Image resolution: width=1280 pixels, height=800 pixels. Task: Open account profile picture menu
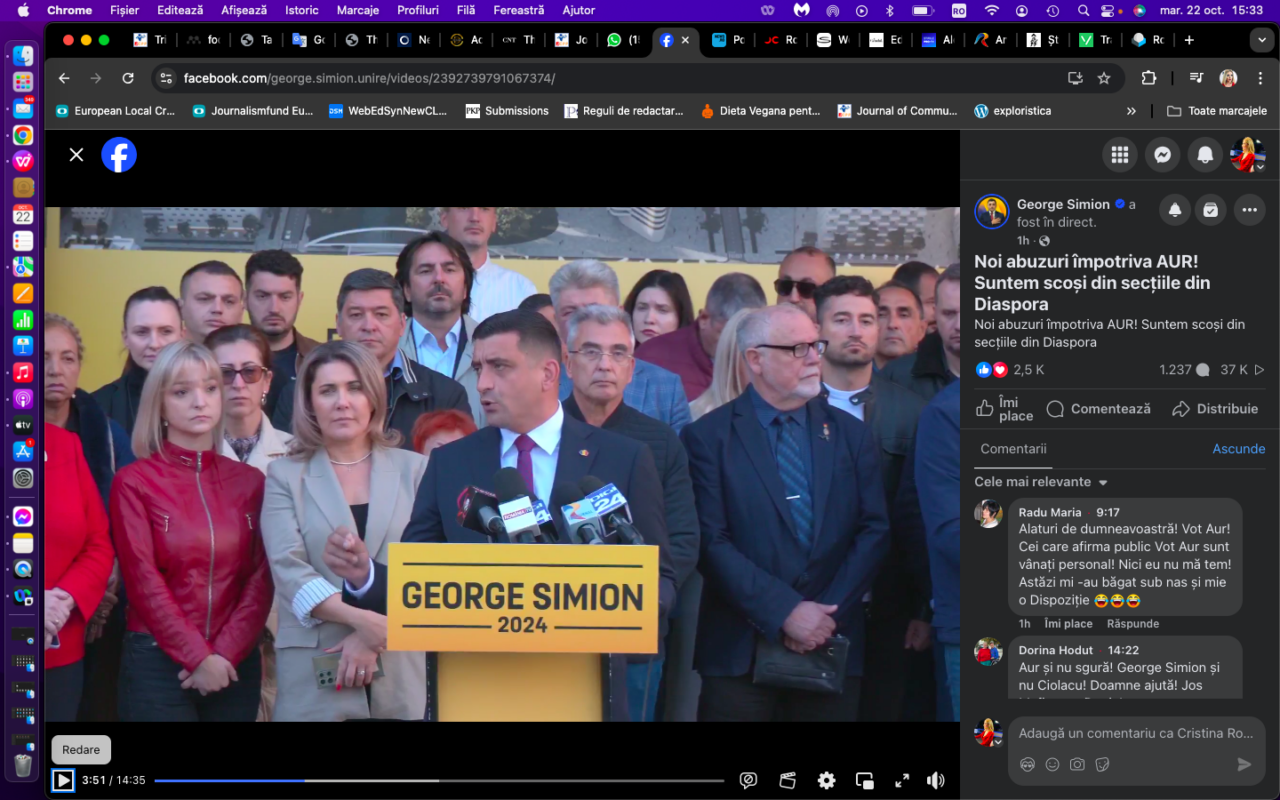click(x=1247, y=154)
